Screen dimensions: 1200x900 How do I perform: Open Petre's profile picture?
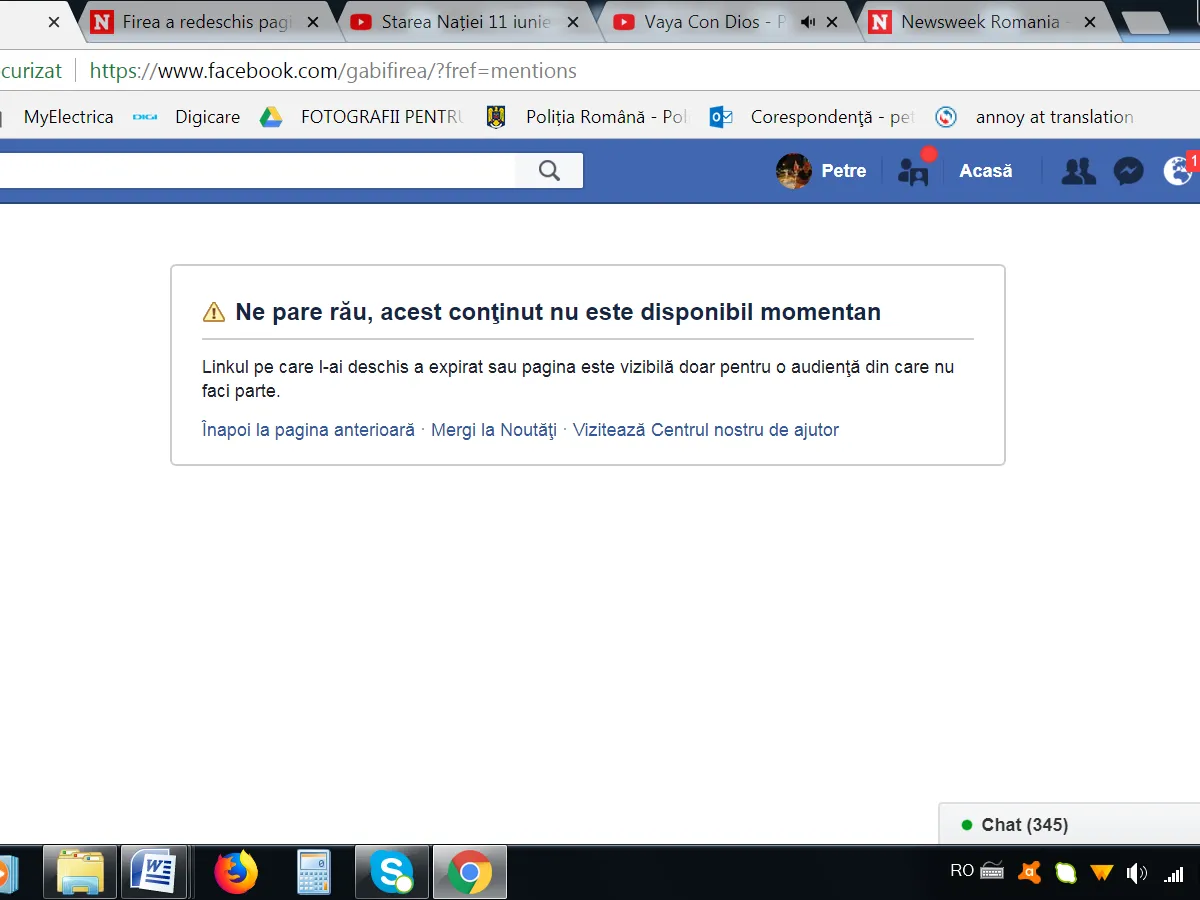click(794, 171)
